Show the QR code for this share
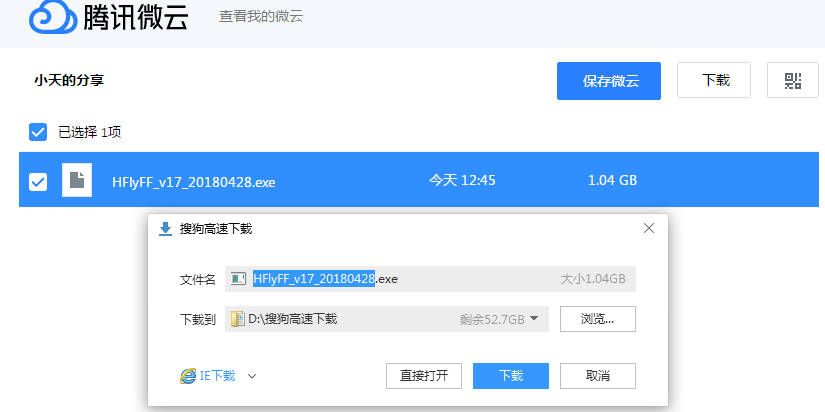825x412 pixels. (x=793, y=80)
